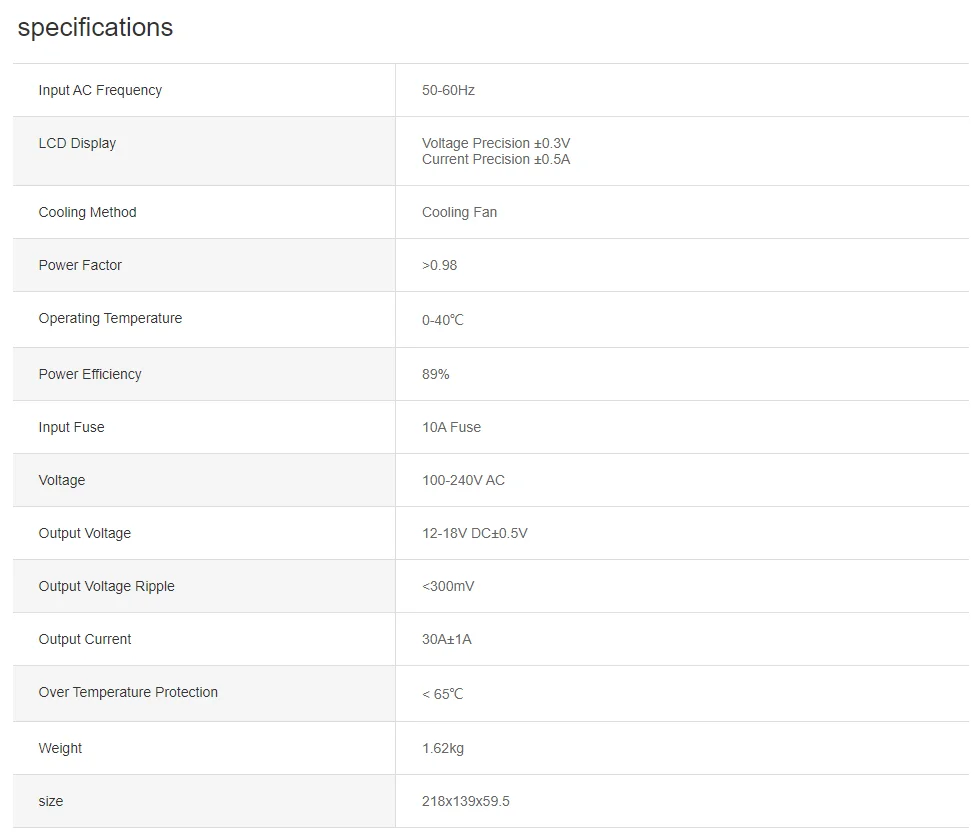Screen dimensions: 971x839
Task: Click the 0-40℃ value
Action: pos(442,320)
